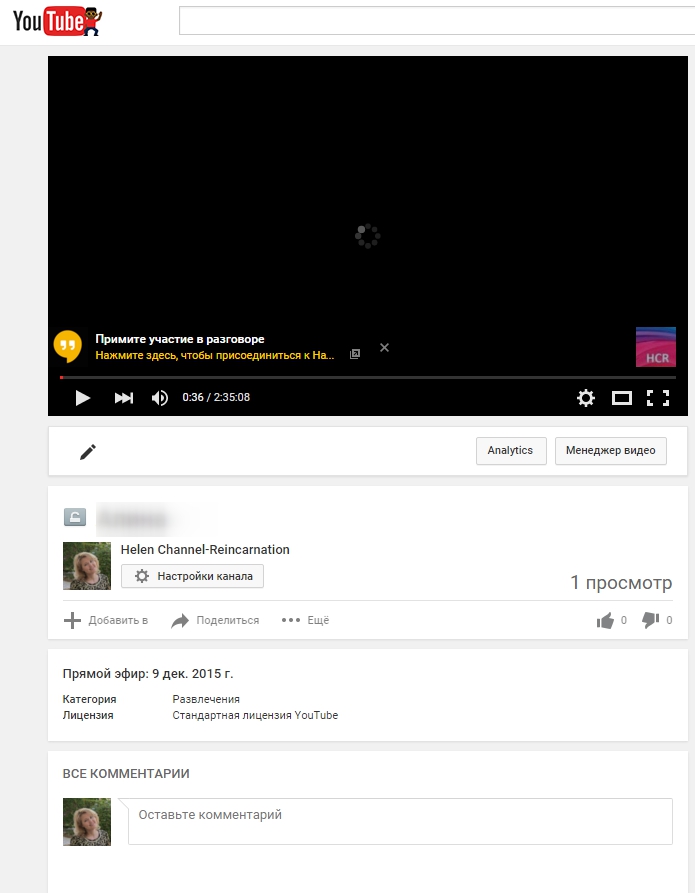Click the Настройки канала button
Viewport: 695px width, 893px height.
193,576
